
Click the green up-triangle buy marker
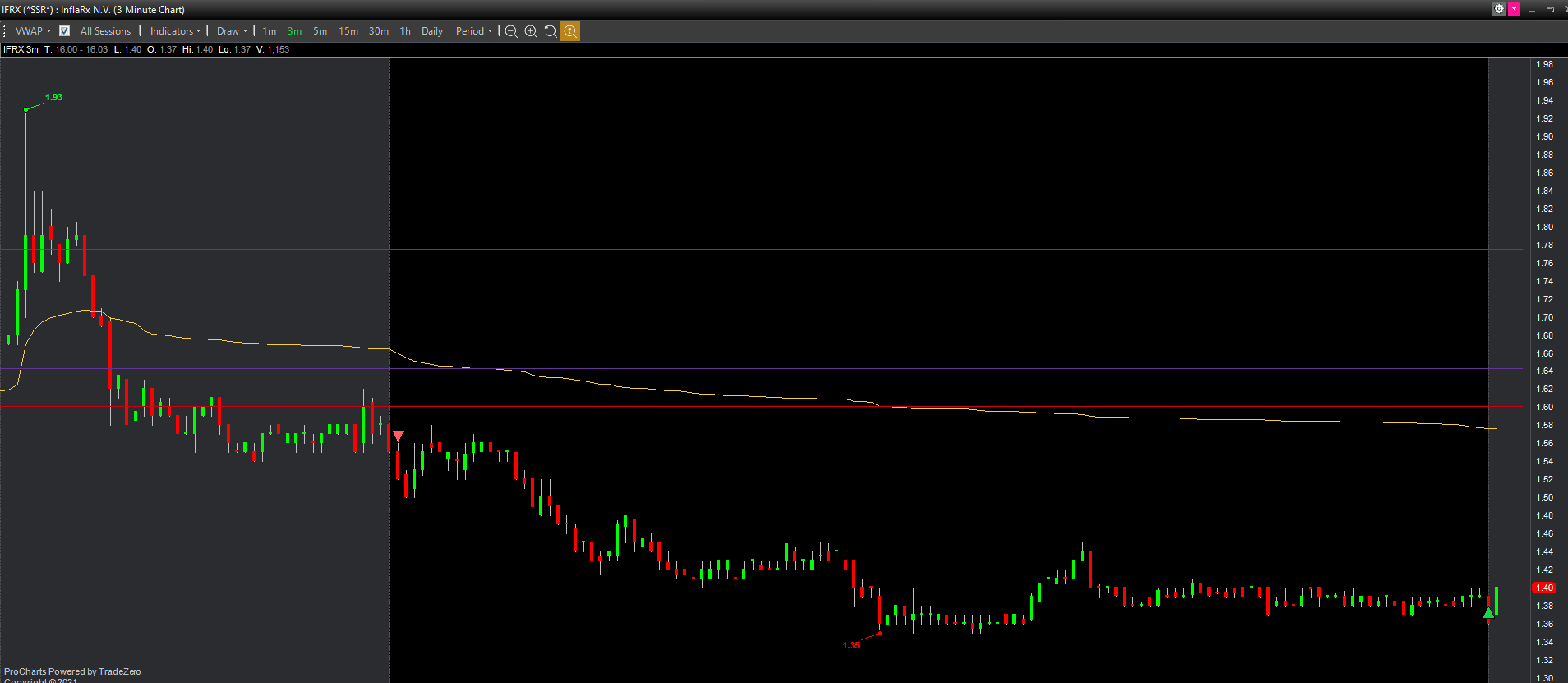click(x=1488, y=613)
